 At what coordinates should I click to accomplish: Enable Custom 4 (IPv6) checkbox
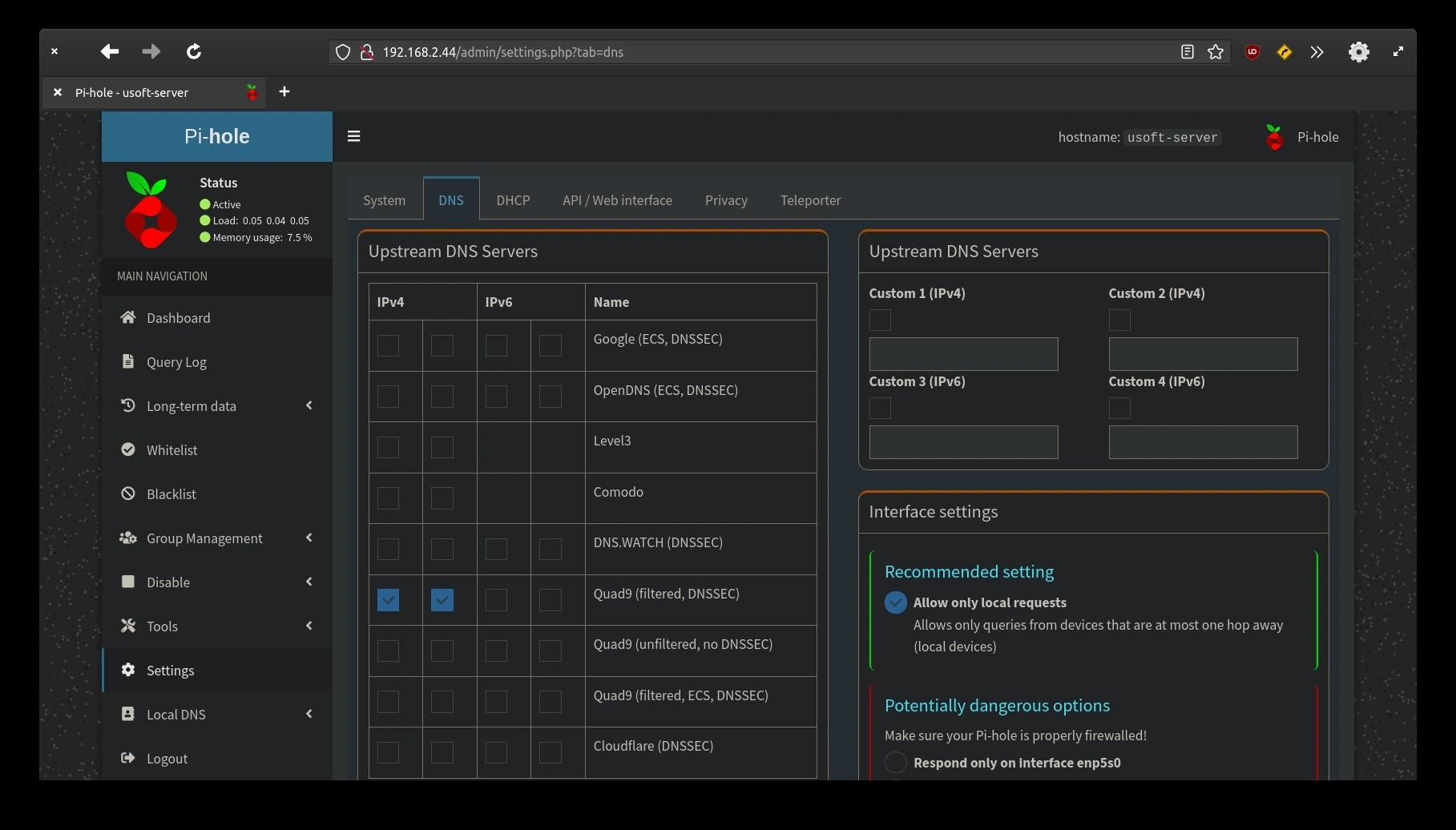(x=1119, y=408)
